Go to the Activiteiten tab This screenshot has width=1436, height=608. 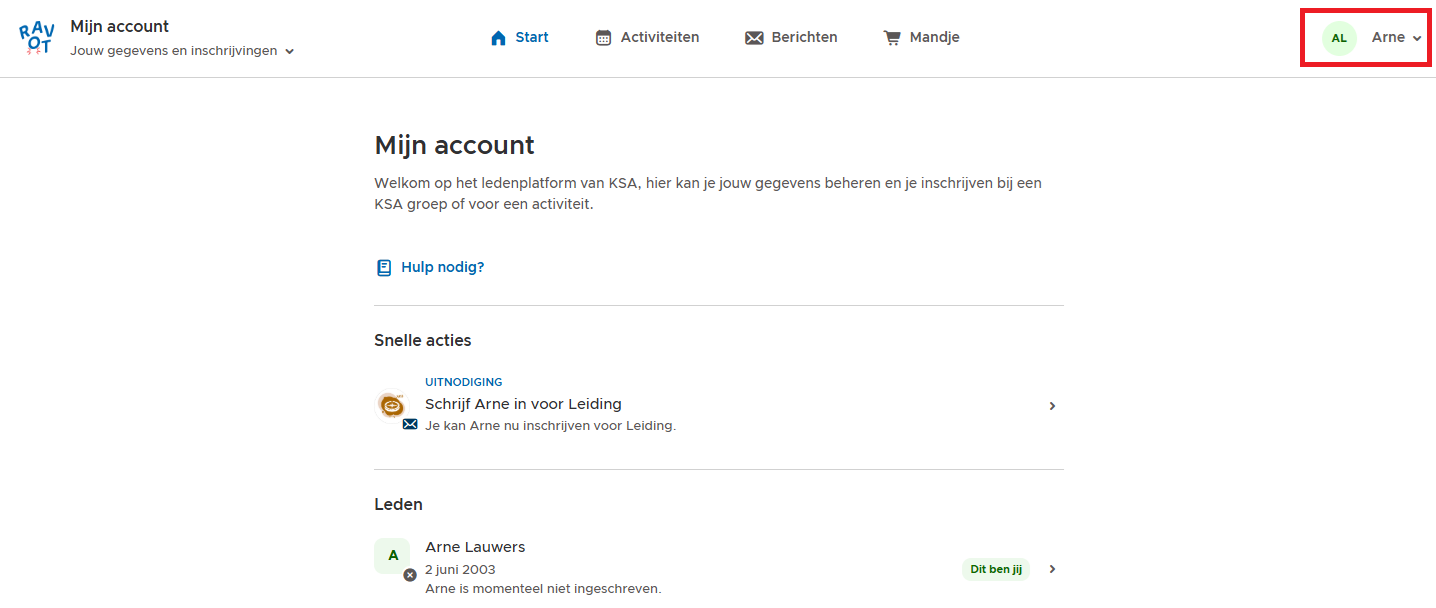(x=647, y=38)
